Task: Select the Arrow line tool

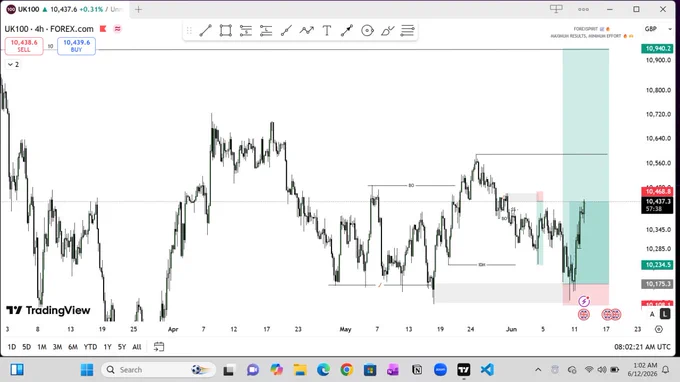Action: tap(347, 30)
